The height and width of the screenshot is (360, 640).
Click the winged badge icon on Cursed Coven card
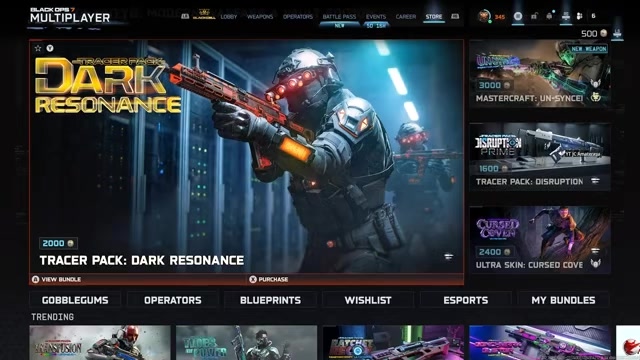coord(596,264)
